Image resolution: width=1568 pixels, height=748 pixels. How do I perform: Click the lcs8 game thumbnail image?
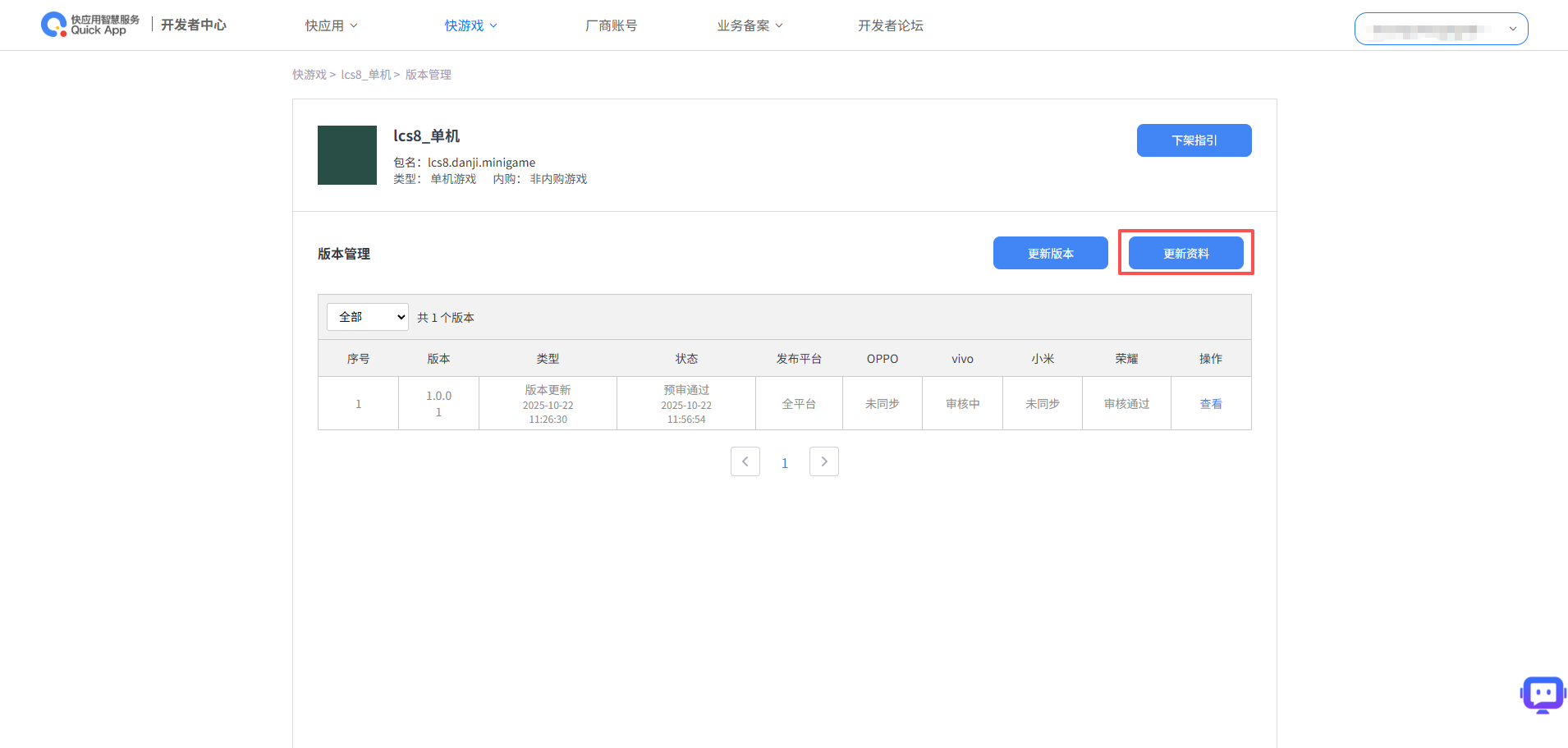(346, 155)
